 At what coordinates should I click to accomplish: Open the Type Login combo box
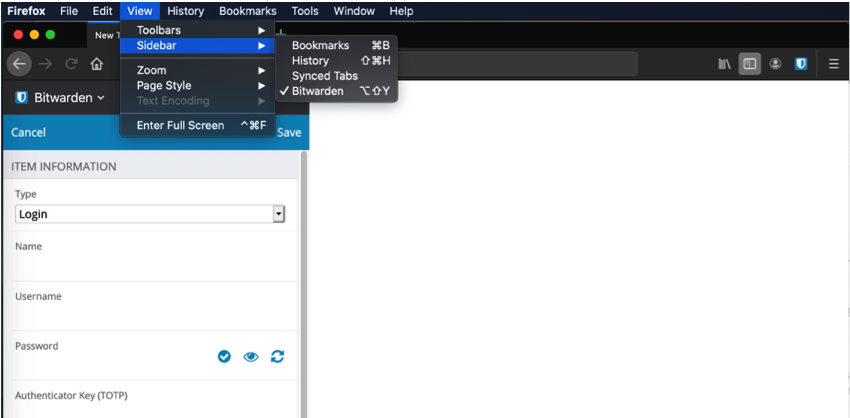(150, 214)
